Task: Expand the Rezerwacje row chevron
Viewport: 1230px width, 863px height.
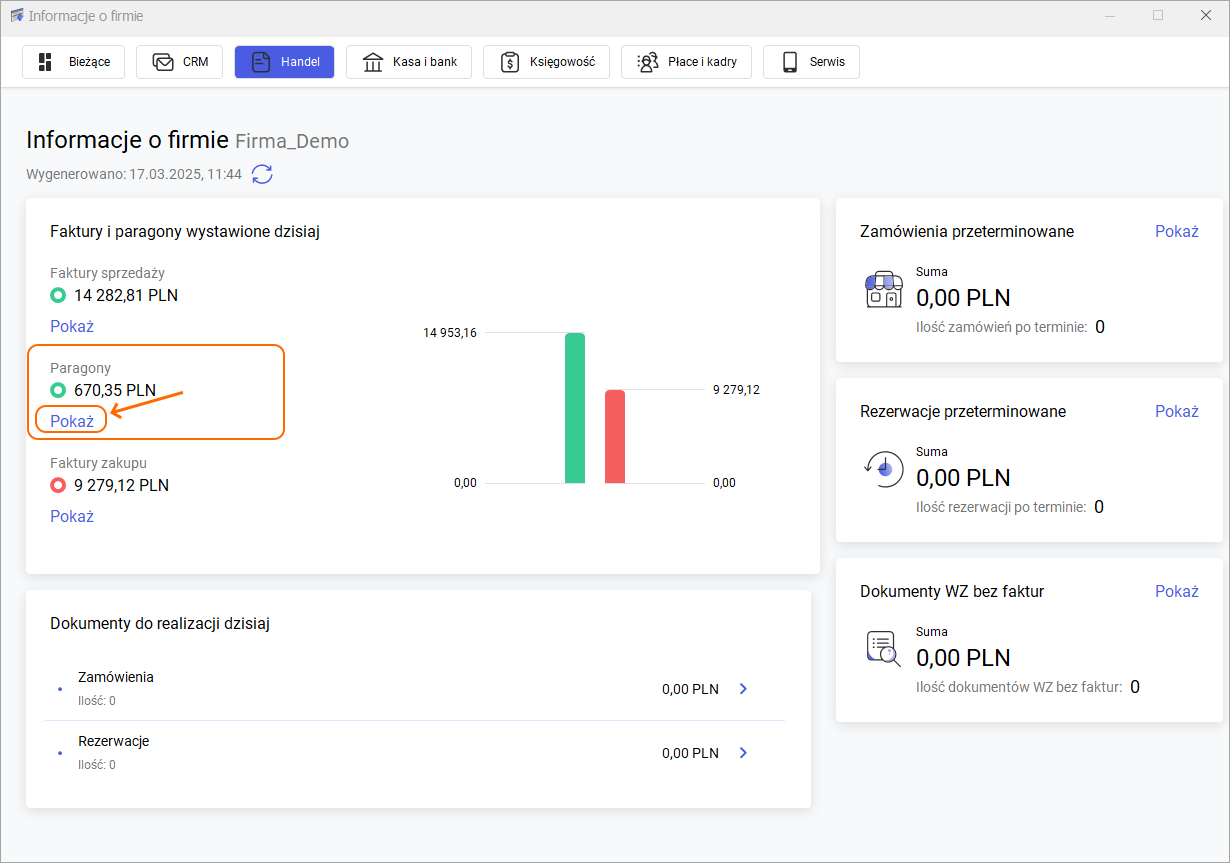Action: click(x=743, y=753)
